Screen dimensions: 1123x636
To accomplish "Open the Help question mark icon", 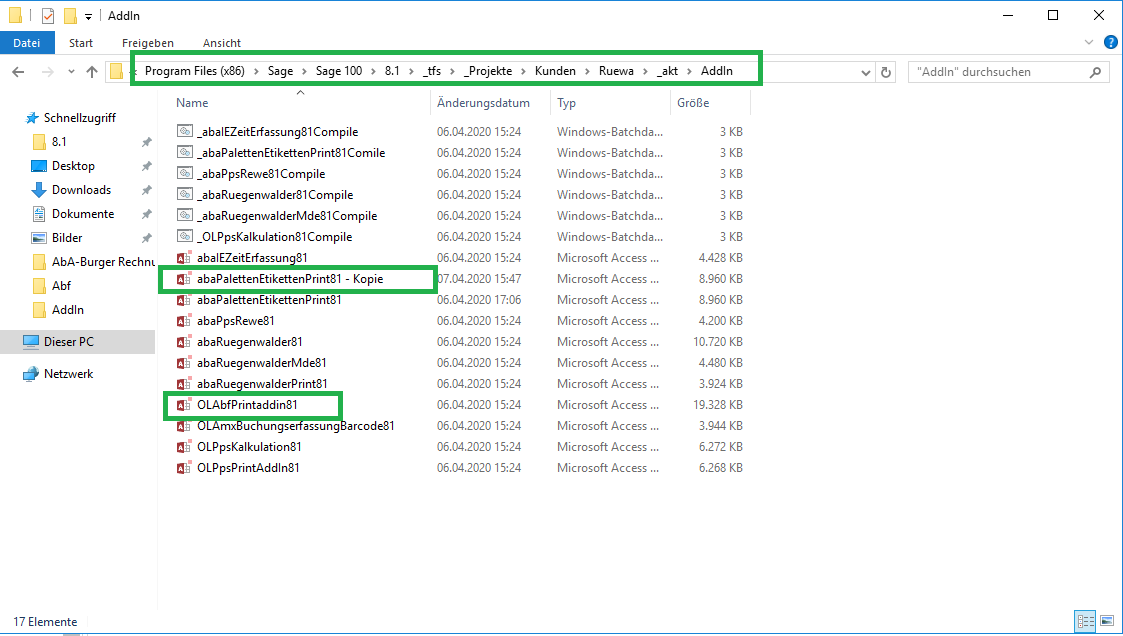I will point(1110,43).
